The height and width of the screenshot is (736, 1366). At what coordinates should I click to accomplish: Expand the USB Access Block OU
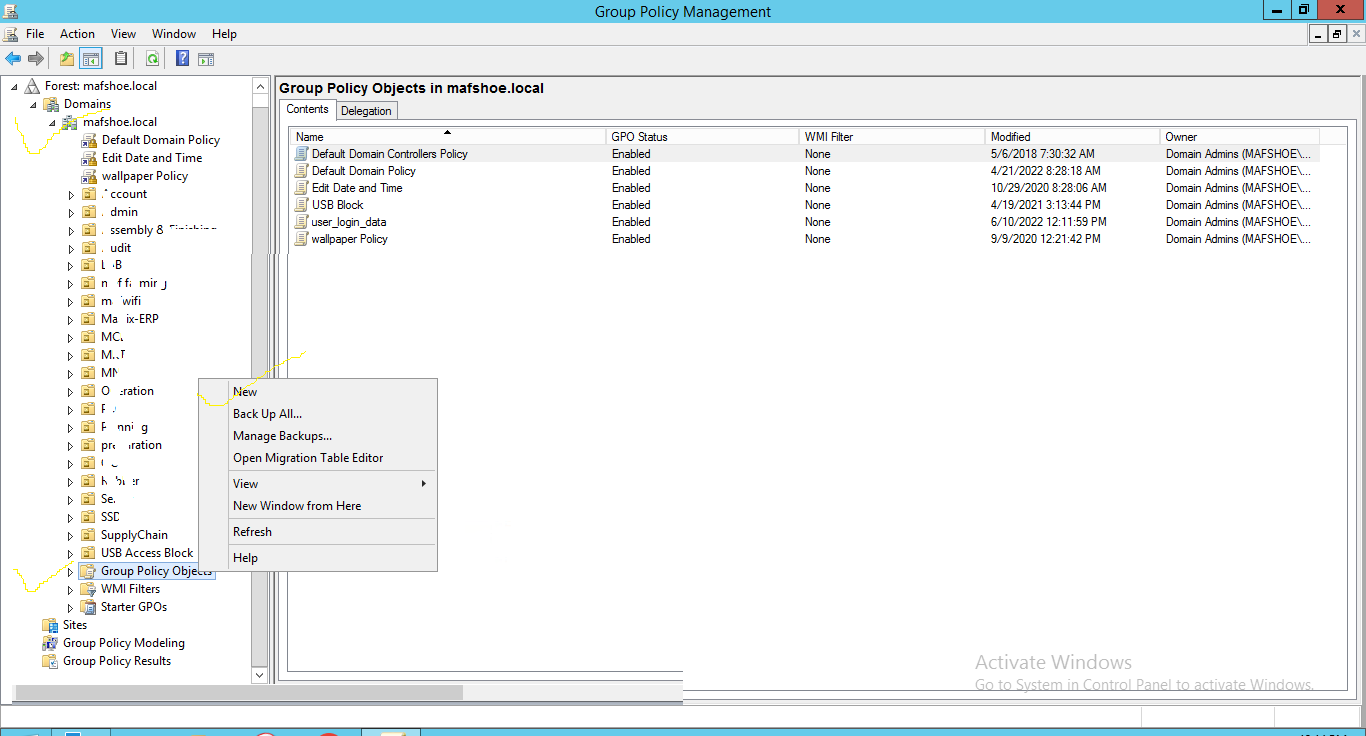71,554
